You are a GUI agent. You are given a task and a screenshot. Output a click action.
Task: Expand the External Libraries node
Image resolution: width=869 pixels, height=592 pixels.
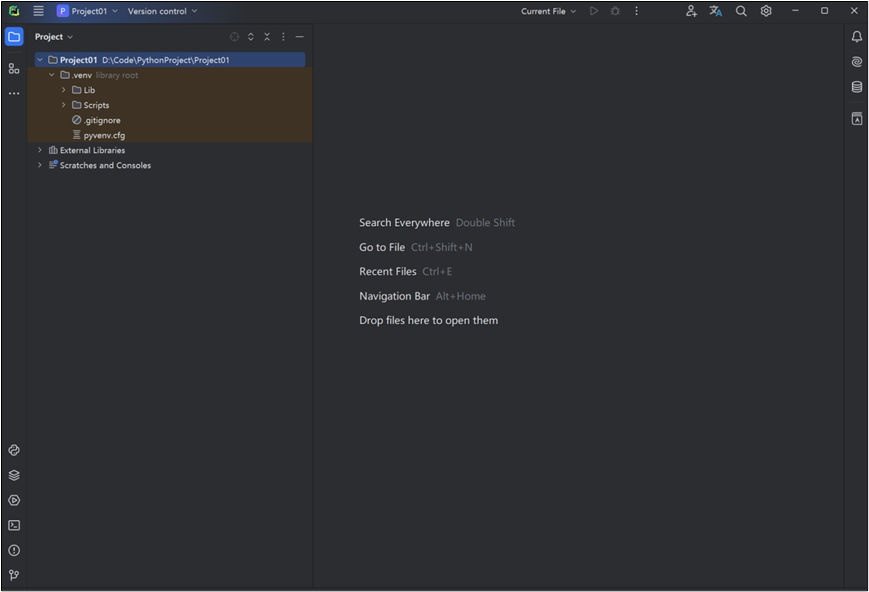coord(40,150)
